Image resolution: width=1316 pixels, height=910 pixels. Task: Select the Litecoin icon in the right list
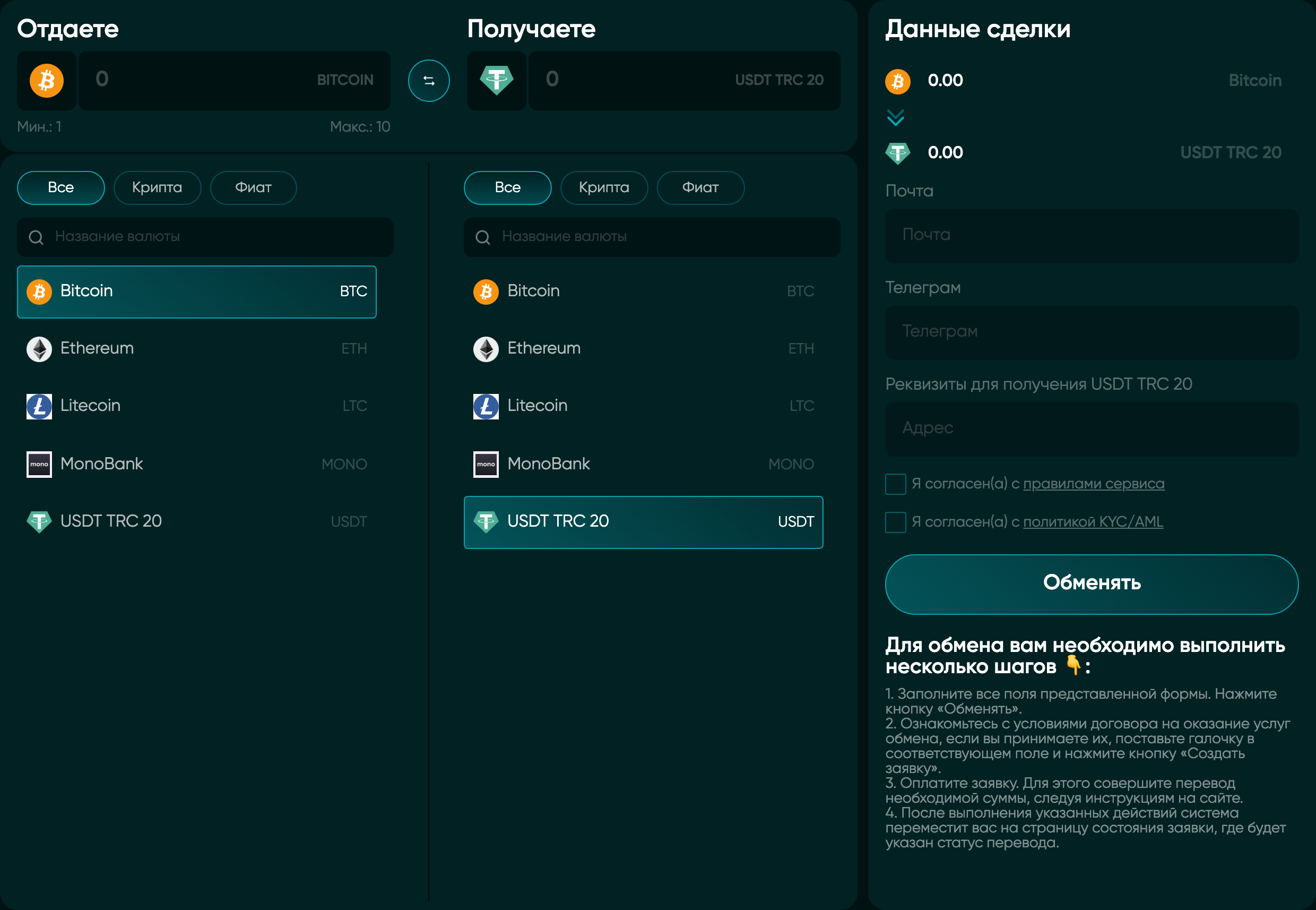pyautogui.click(x=485, y=406)
